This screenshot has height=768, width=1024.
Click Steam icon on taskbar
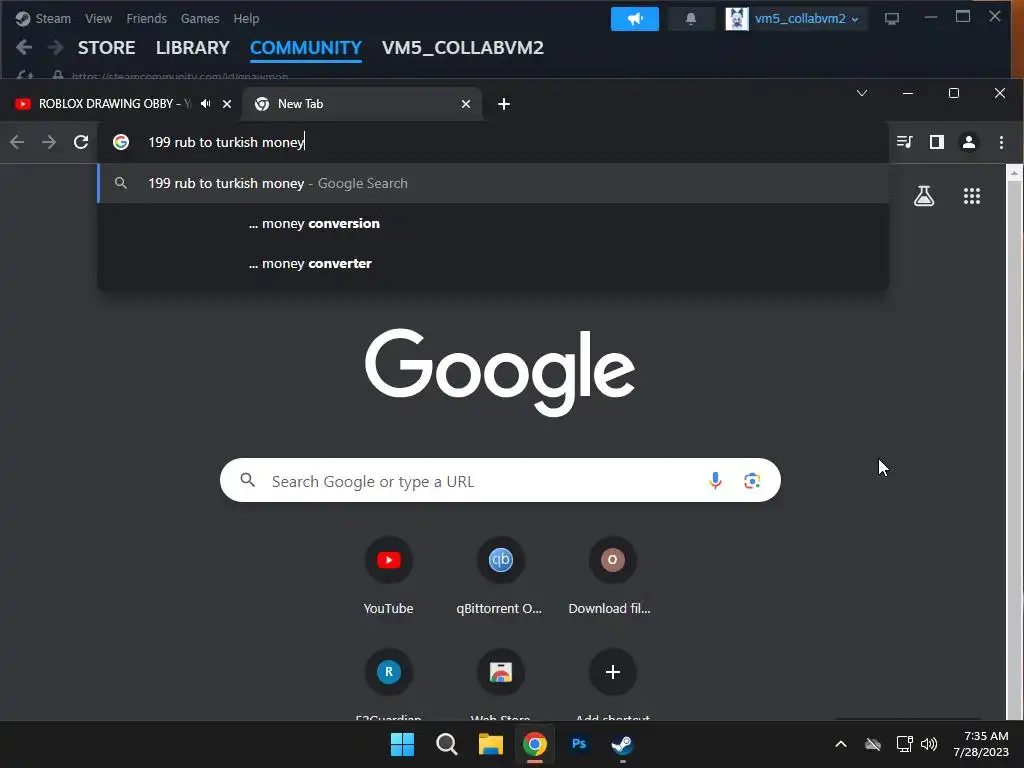(622, 744)
